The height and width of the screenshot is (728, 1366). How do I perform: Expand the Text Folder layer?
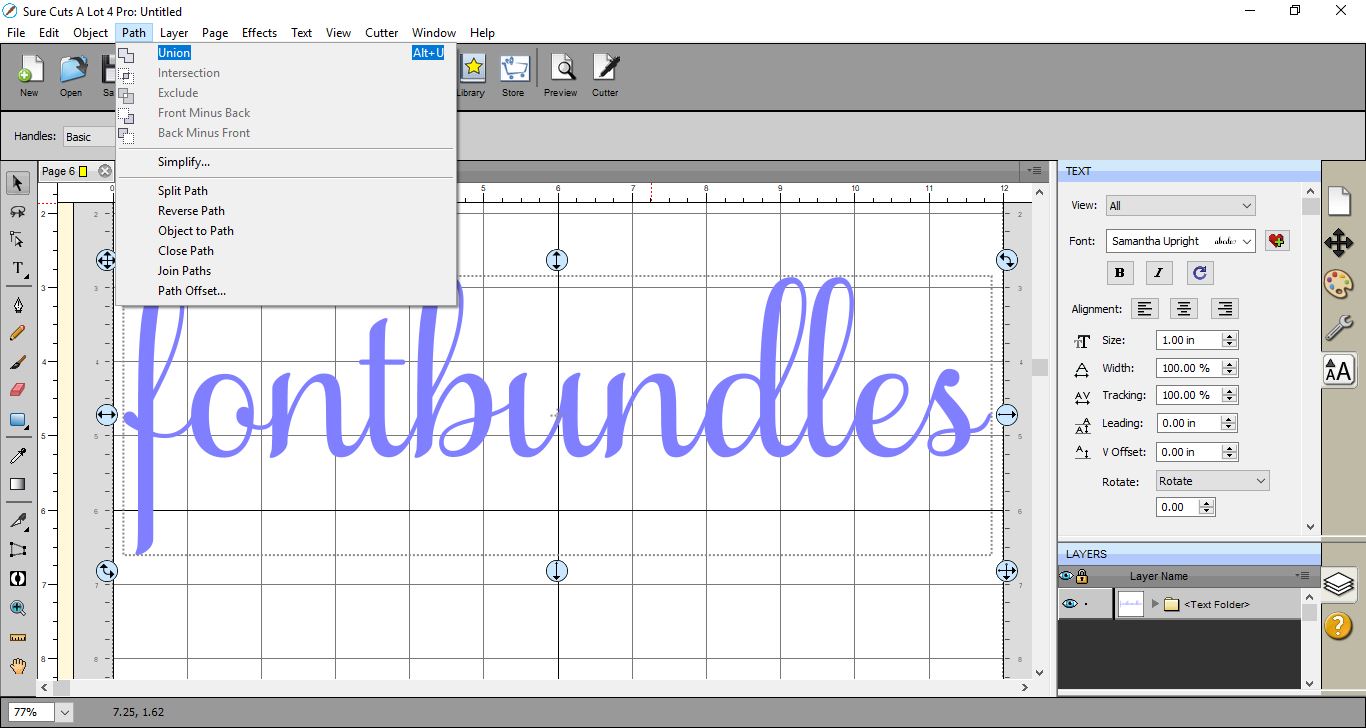(x=1155, y=604)
